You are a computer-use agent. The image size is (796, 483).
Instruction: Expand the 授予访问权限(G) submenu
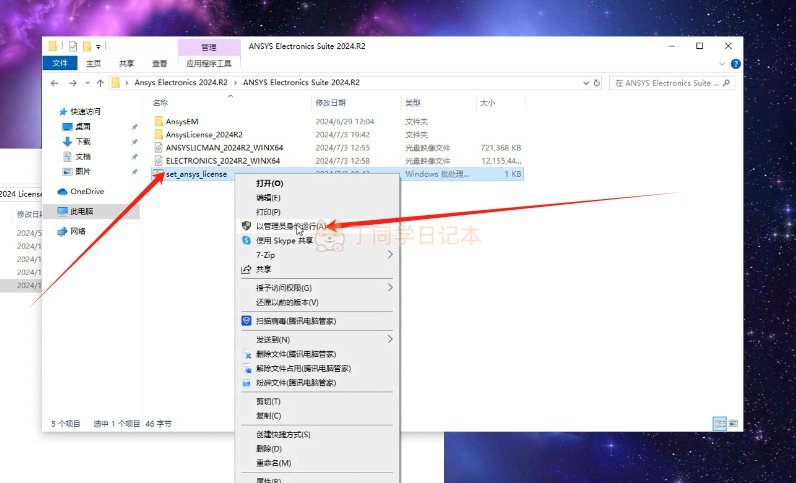pyautogui.click(x=390, y=288)
